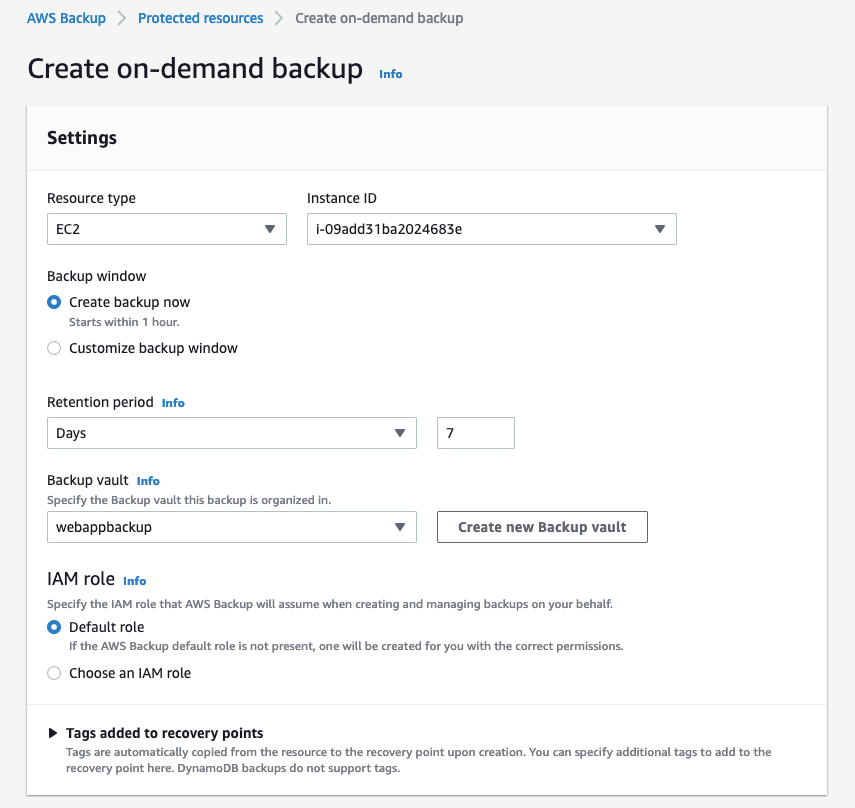Click the Instance ID dropdown arrow icon
This screenshot has height=808, width=855.
660,228
